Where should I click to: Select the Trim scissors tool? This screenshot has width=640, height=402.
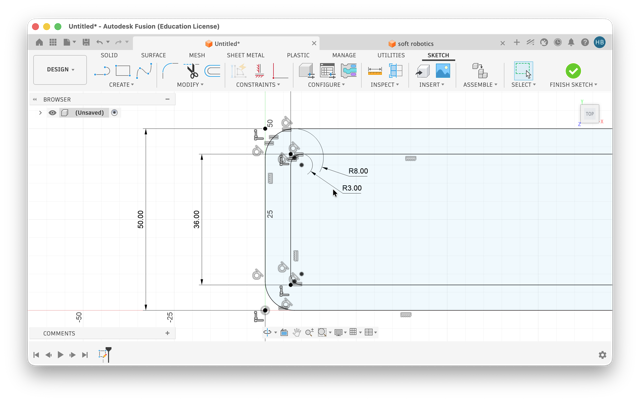[191, 71]
